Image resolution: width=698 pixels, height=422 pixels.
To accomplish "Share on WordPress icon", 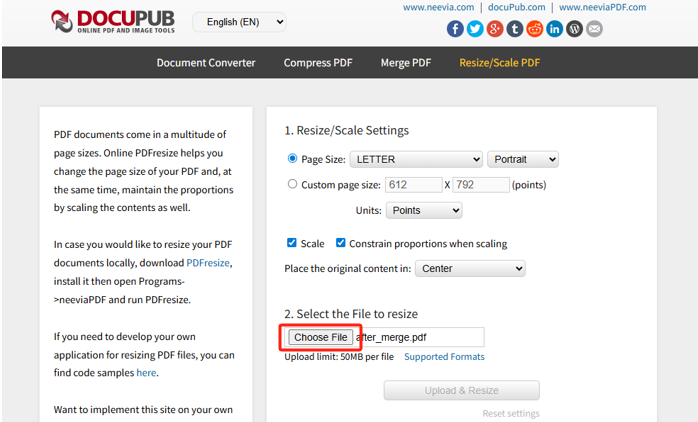I will [574, 29].
